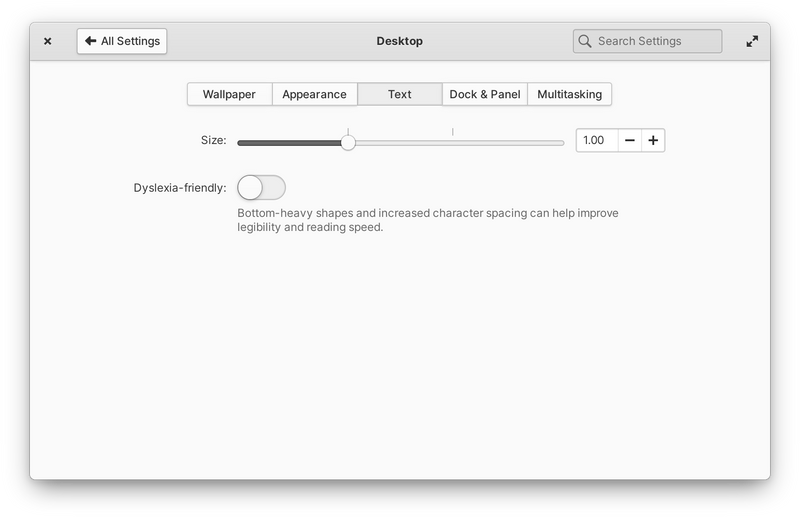The height and width of the screenshot is (517, 800).
Task: Click the second tick mark on Size slider
Action: tap(453, 132)
